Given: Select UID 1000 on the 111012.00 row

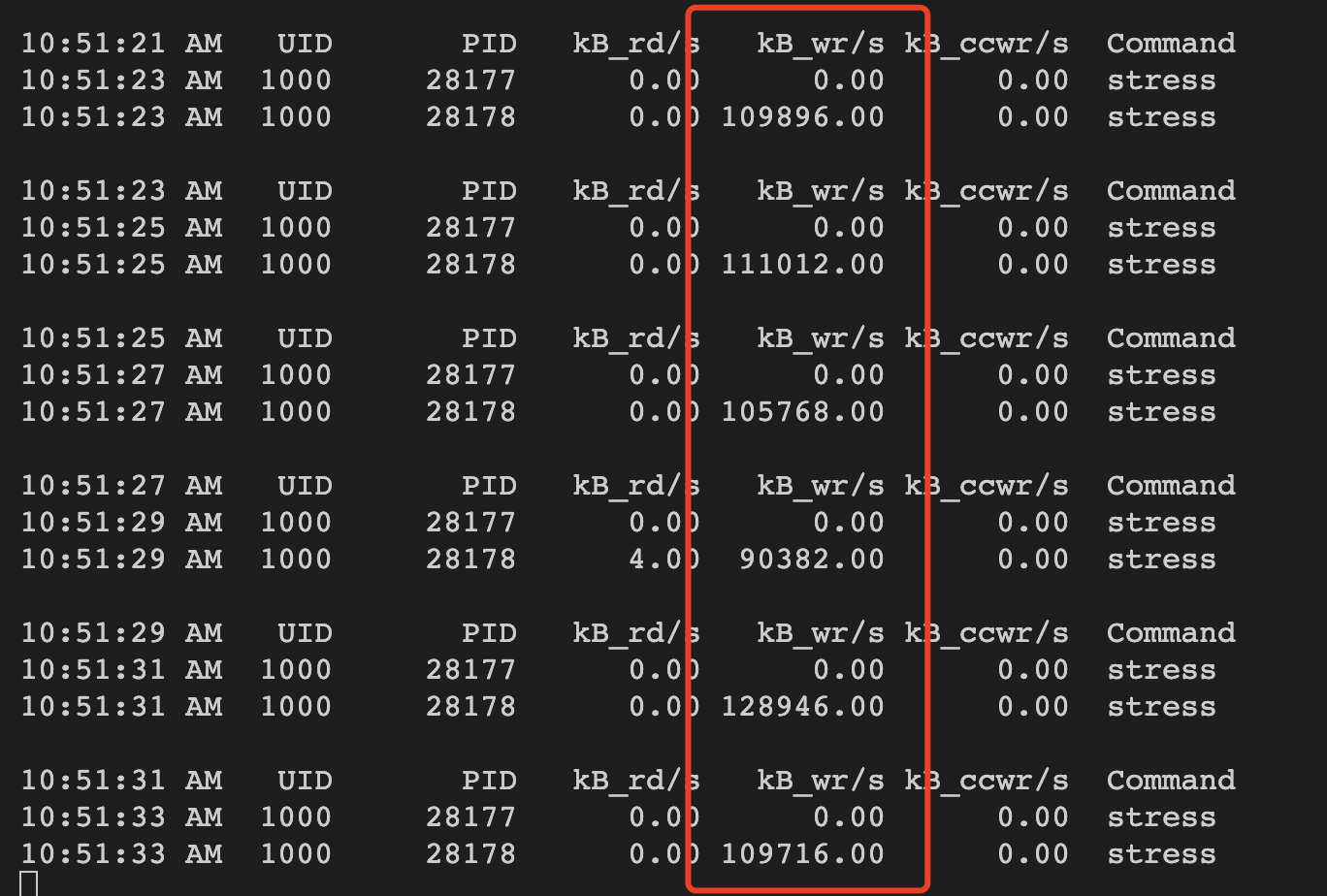Looking at the screenshot, I should coord(296,265).
